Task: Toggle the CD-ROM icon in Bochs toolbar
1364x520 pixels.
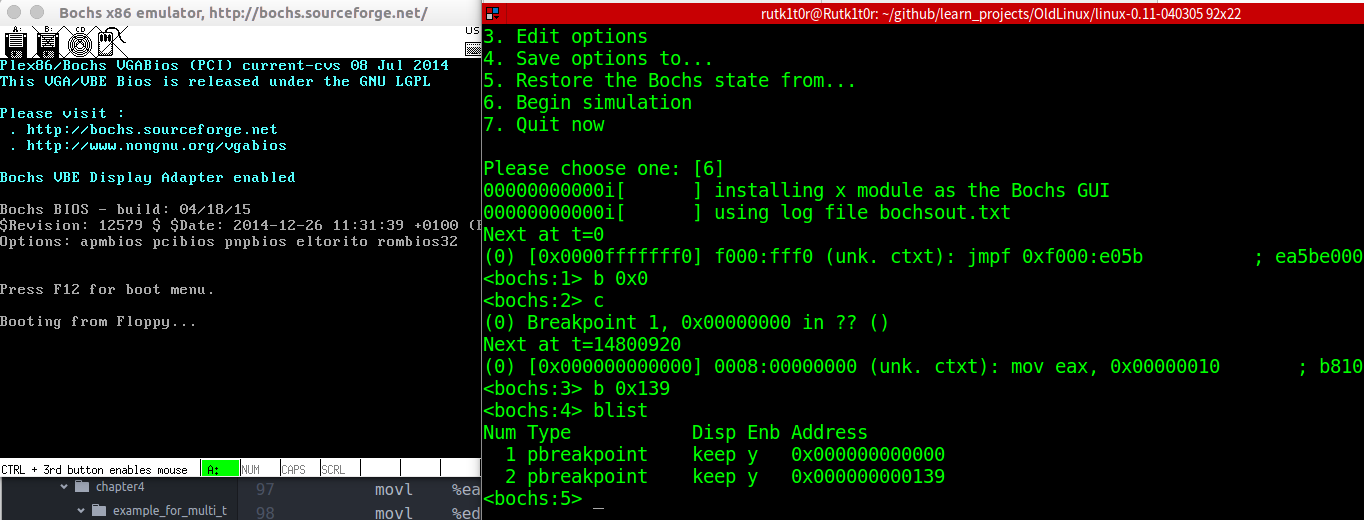Action: pyautogui.click(x=79, y=42)
